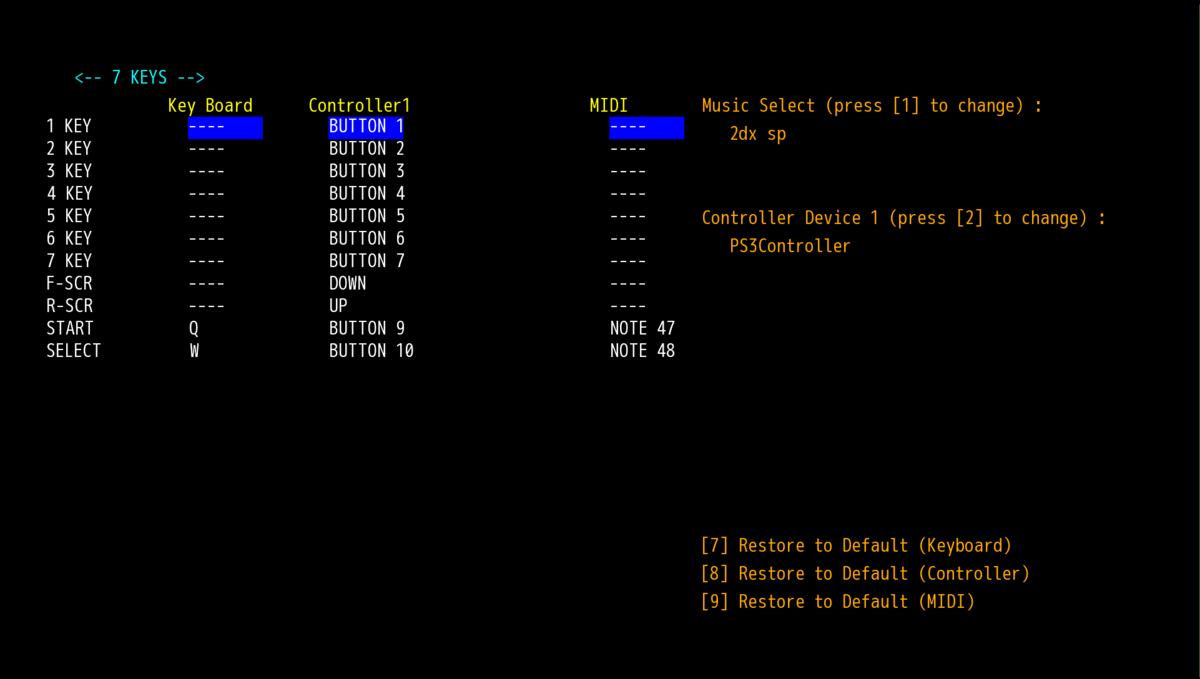Image resolution: width=1200 pixels, height=679 pixels.
Task: Click the highlighted MIDI cell for 1 KEY
Action: pos(647,128)
